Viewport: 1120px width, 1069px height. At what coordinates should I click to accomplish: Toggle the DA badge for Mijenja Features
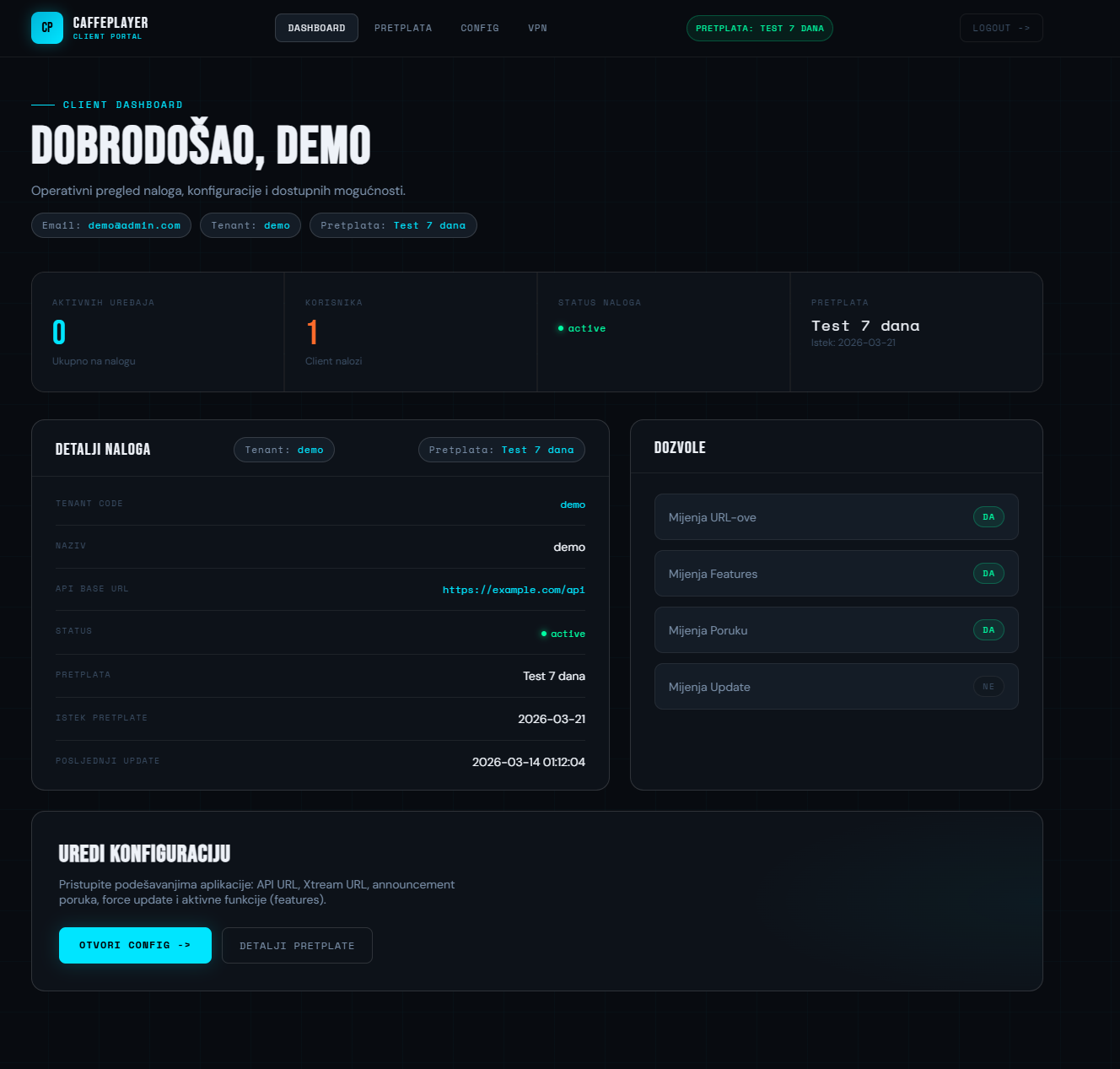[988, 574]
